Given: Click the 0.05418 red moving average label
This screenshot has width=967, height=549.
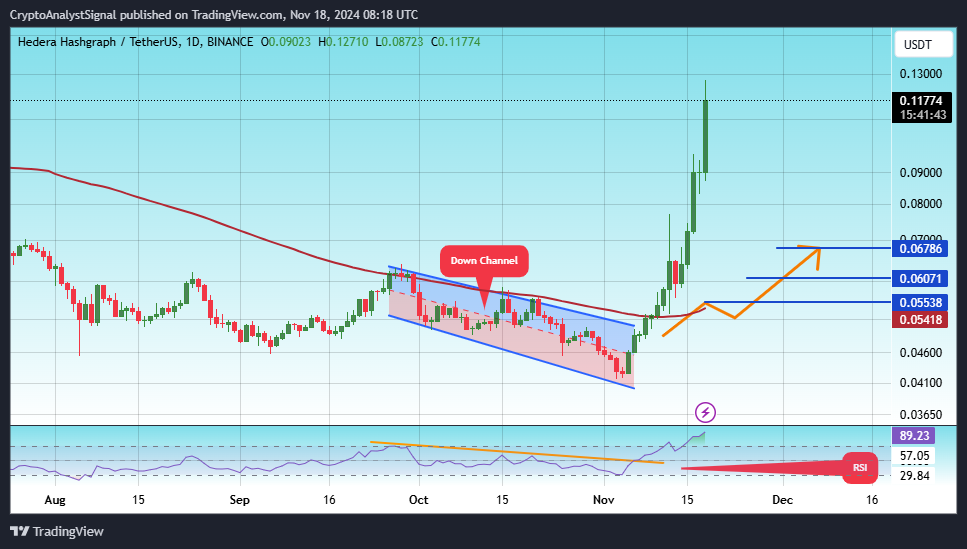Looking at the screenshot, I should coord(921,319).
